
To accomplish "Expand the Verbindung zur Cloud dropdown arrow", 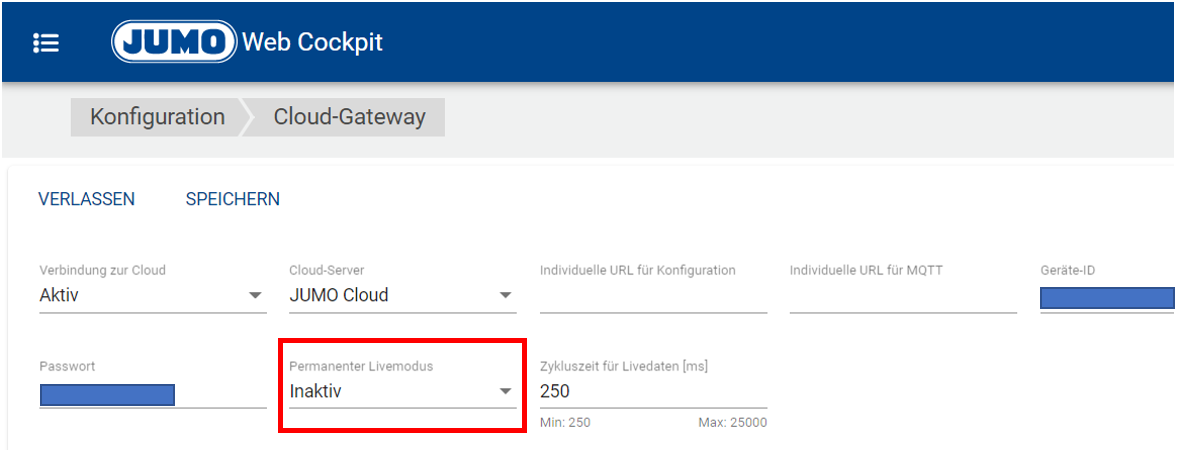I will click(x=254, y=296).
